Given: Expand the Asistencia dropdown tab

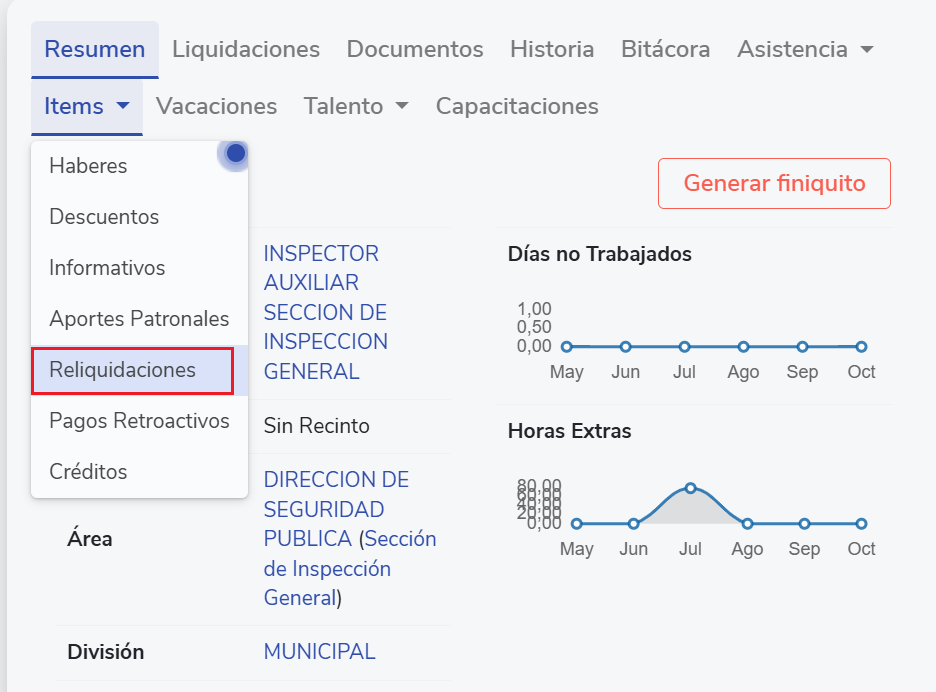Looking at the screenshot, I should tap(805, 49).
